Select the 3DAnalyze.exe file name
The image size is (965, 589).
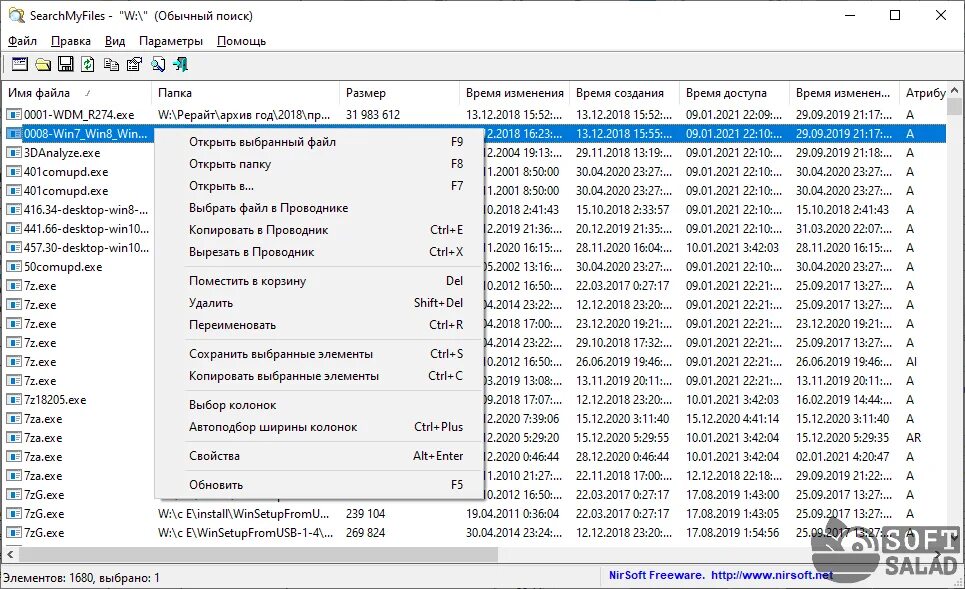62,153
